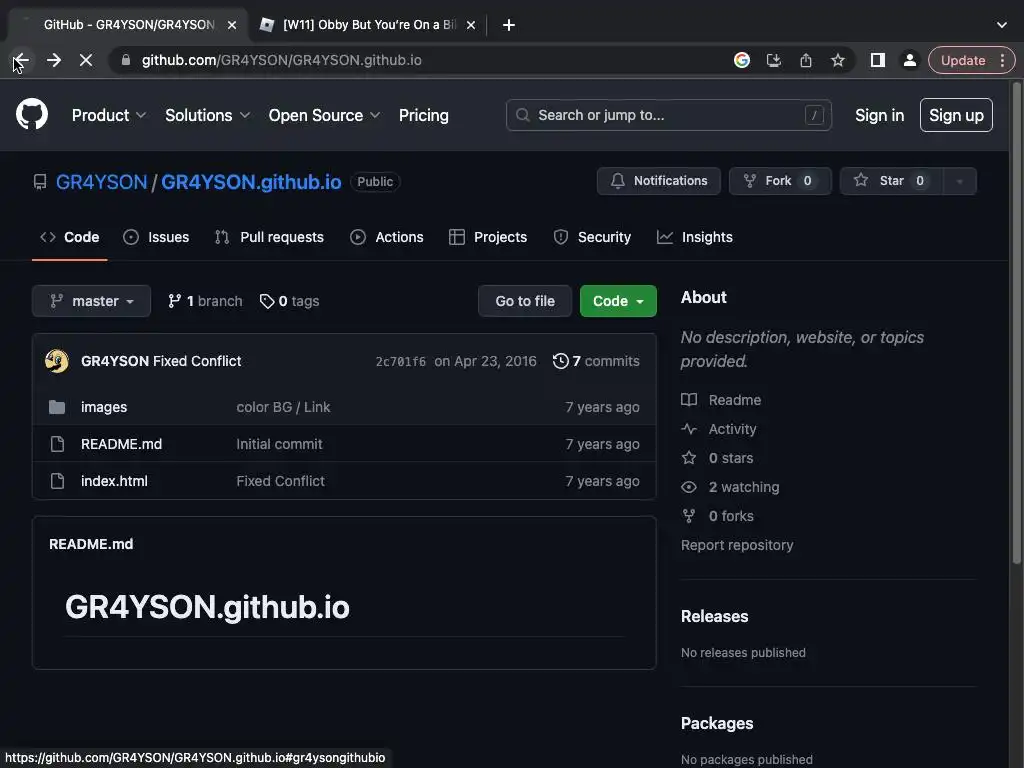Open the Insights tab
1024x768 pixels.
click(x=695, y=237)
